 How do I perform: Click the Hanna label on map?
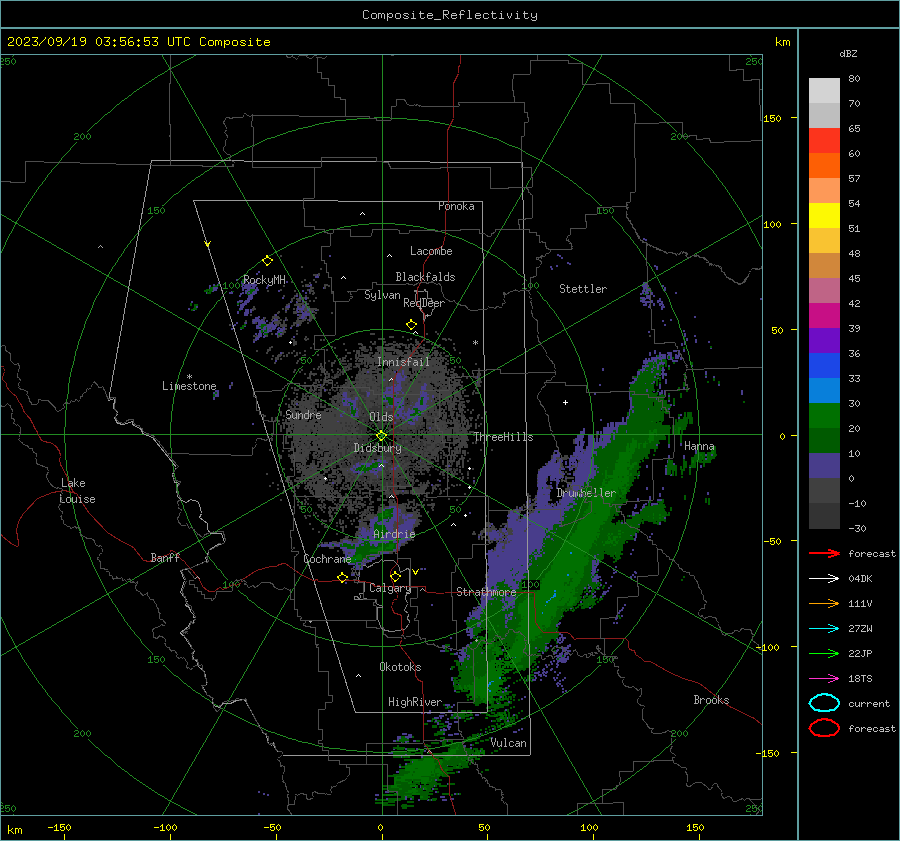coord(699,446)
